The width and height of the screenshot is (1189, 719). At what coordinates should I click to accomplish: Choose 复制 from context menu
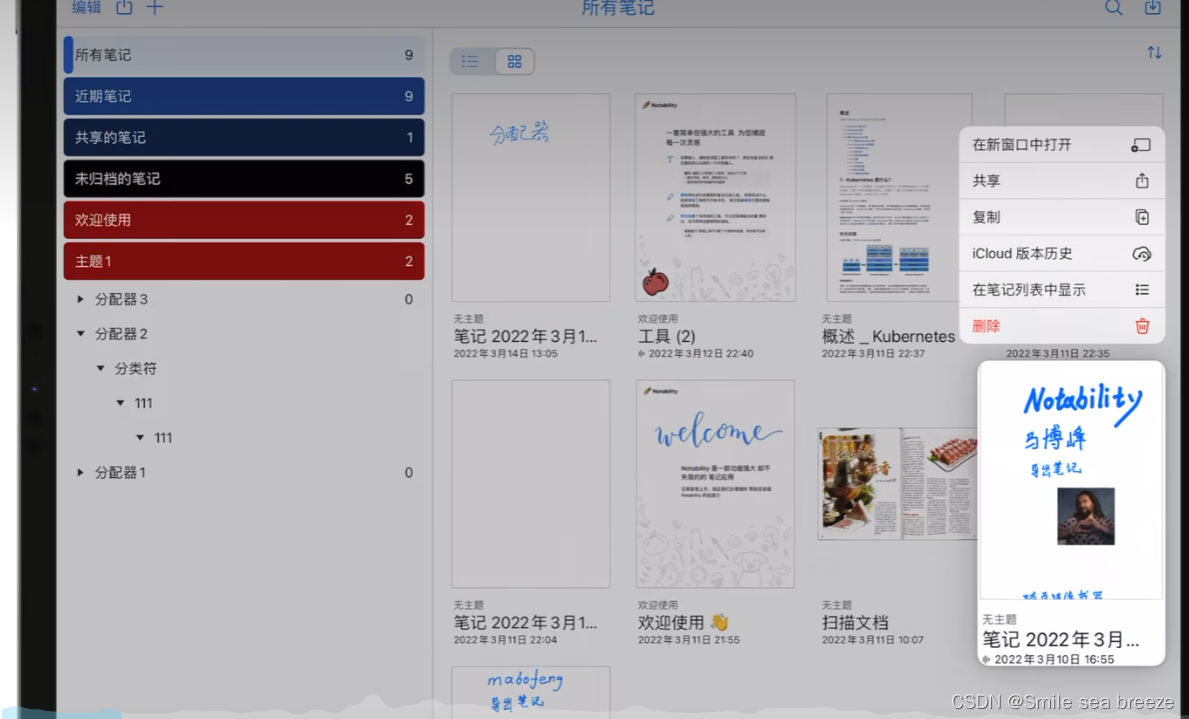pyautogui.click(x=1062, y=217)
